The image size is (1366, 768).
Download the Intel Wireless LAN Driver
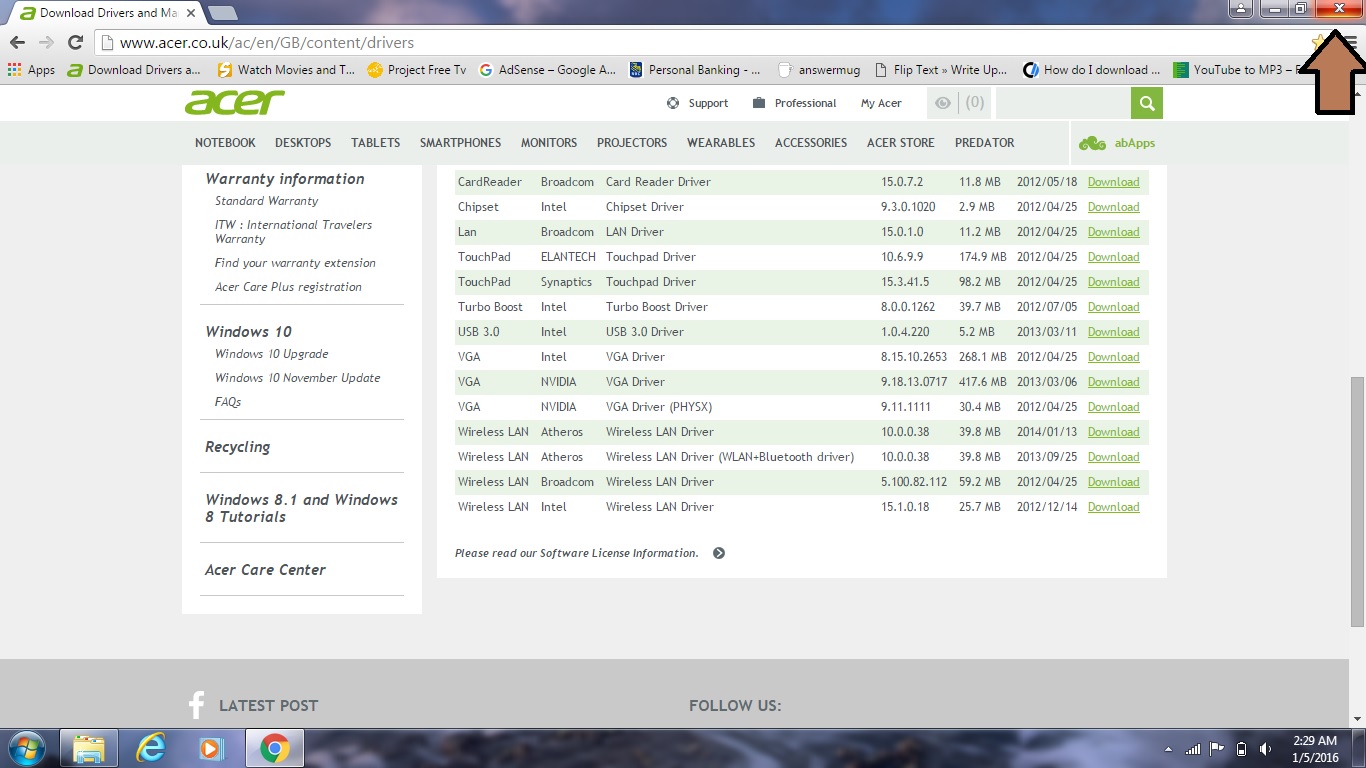pyautogui.click(x=1113, y=507)
